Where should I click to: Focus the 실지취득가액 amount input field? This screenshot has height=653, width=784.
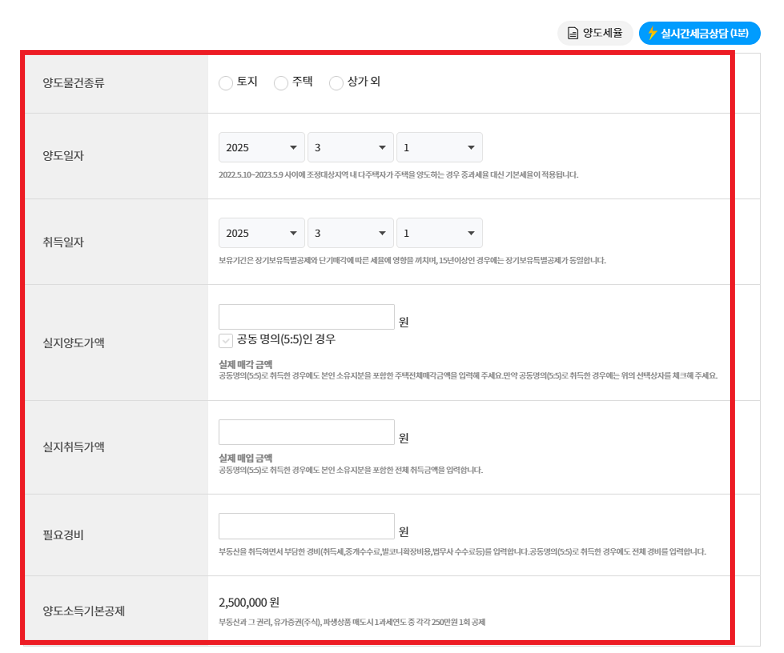point(306,432)
